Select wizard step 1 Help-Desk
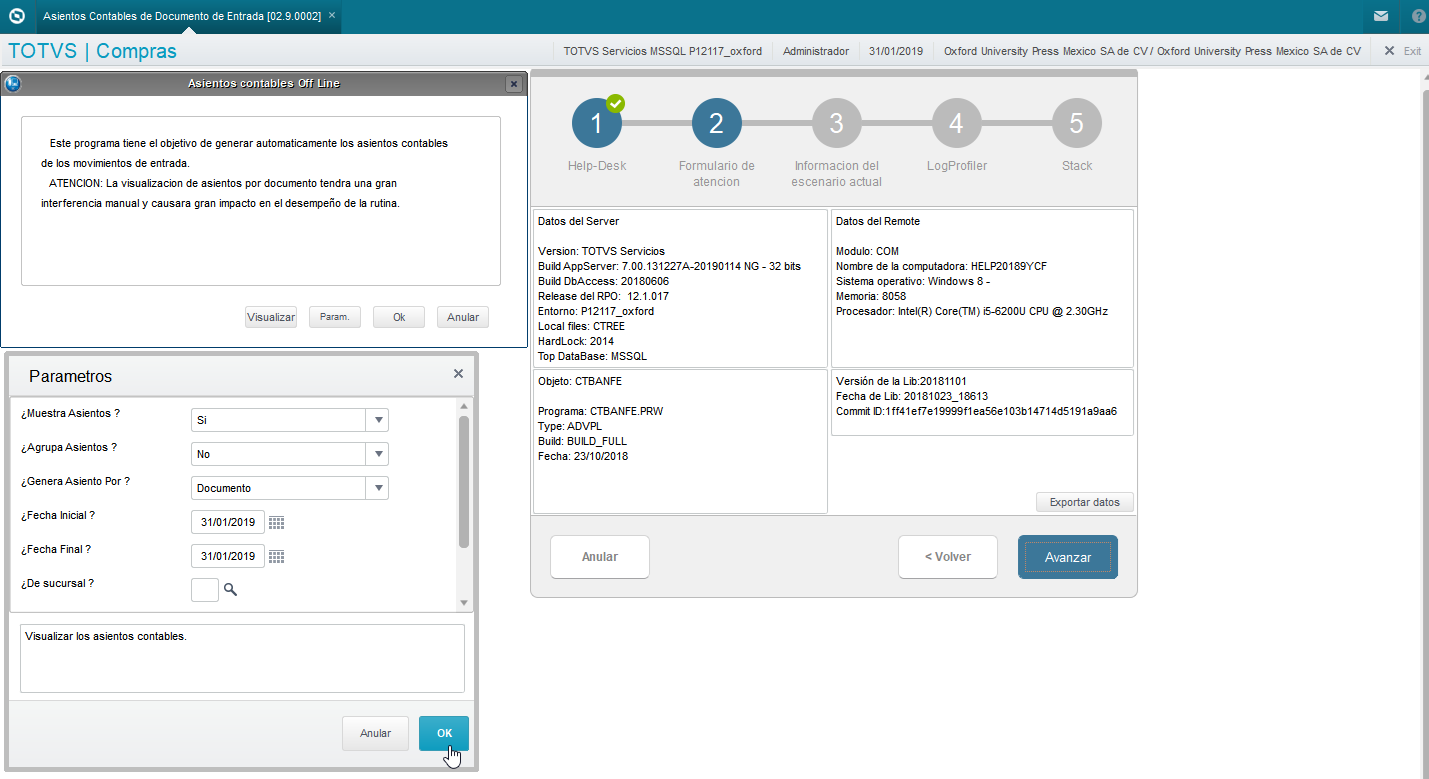The image size is (1429, 779). pyautogui.click(x=597, y=124)
